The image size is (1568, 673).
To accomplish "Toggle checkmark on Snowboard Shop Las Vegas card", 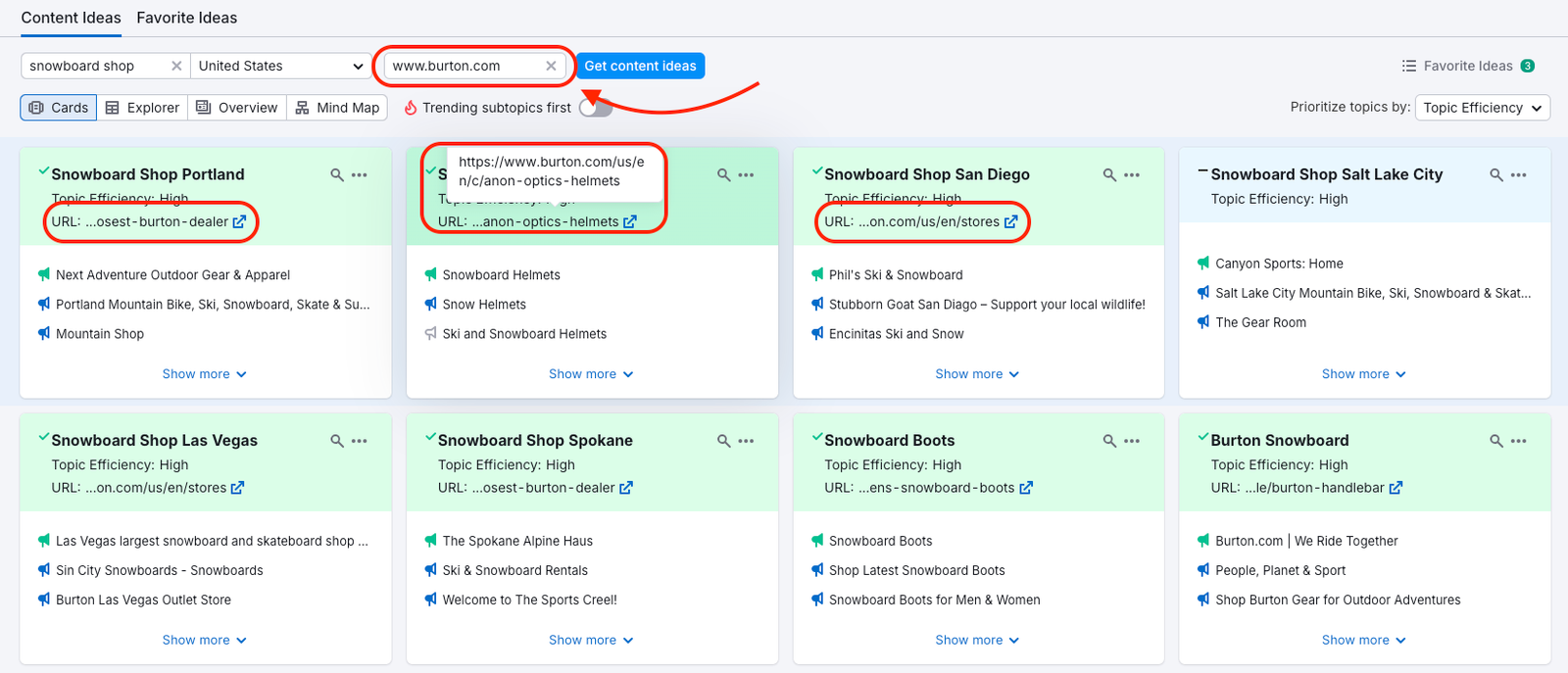I will point(43,438).
